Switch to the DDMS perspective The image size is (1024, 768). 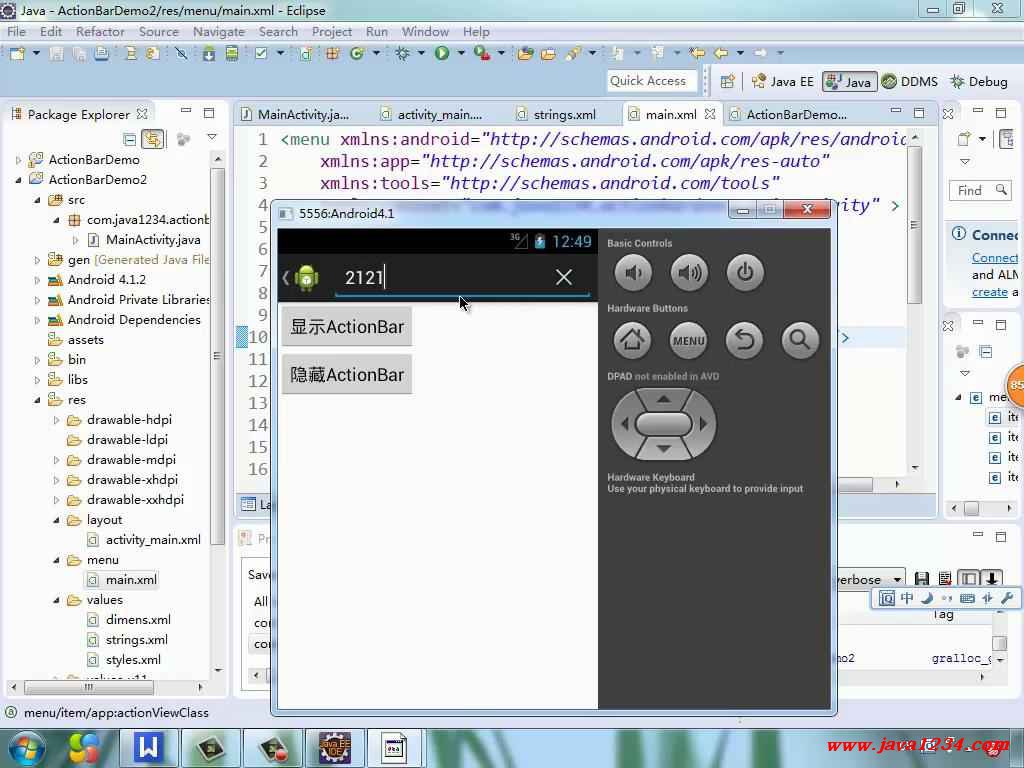[910, 82]
